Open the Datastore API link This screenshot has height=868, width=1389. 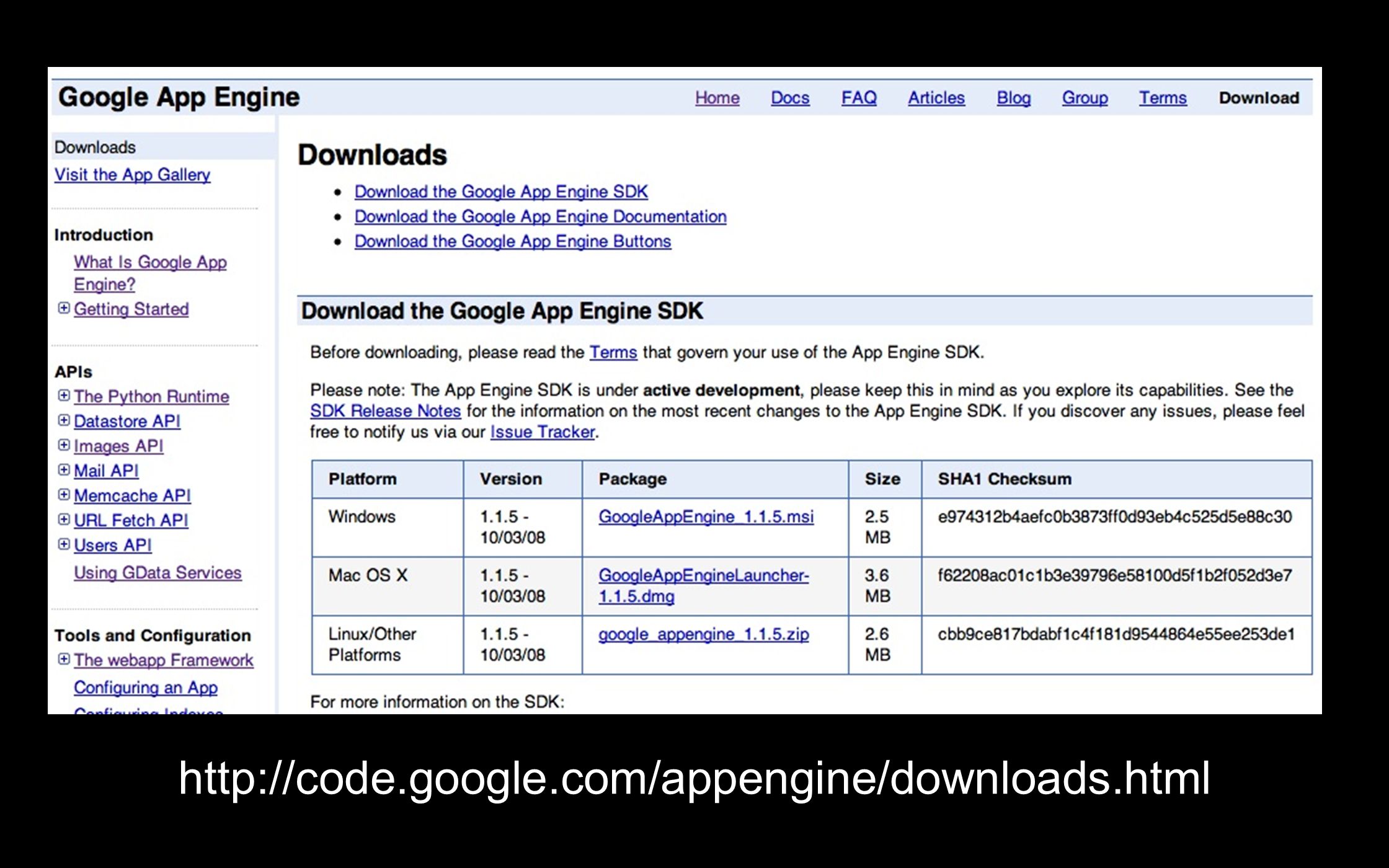coord(127,421)
